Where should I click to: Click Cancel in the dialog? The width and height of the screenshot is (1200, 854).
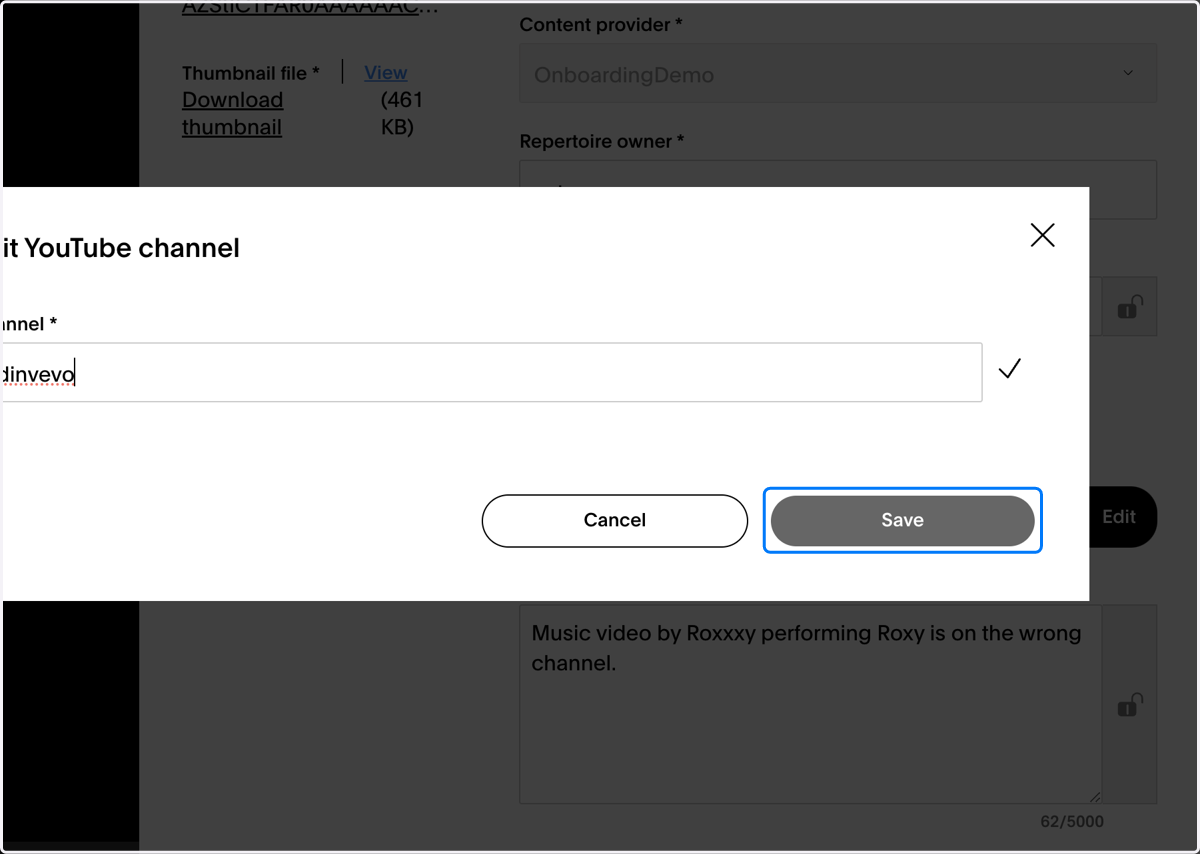coord(614,520)
